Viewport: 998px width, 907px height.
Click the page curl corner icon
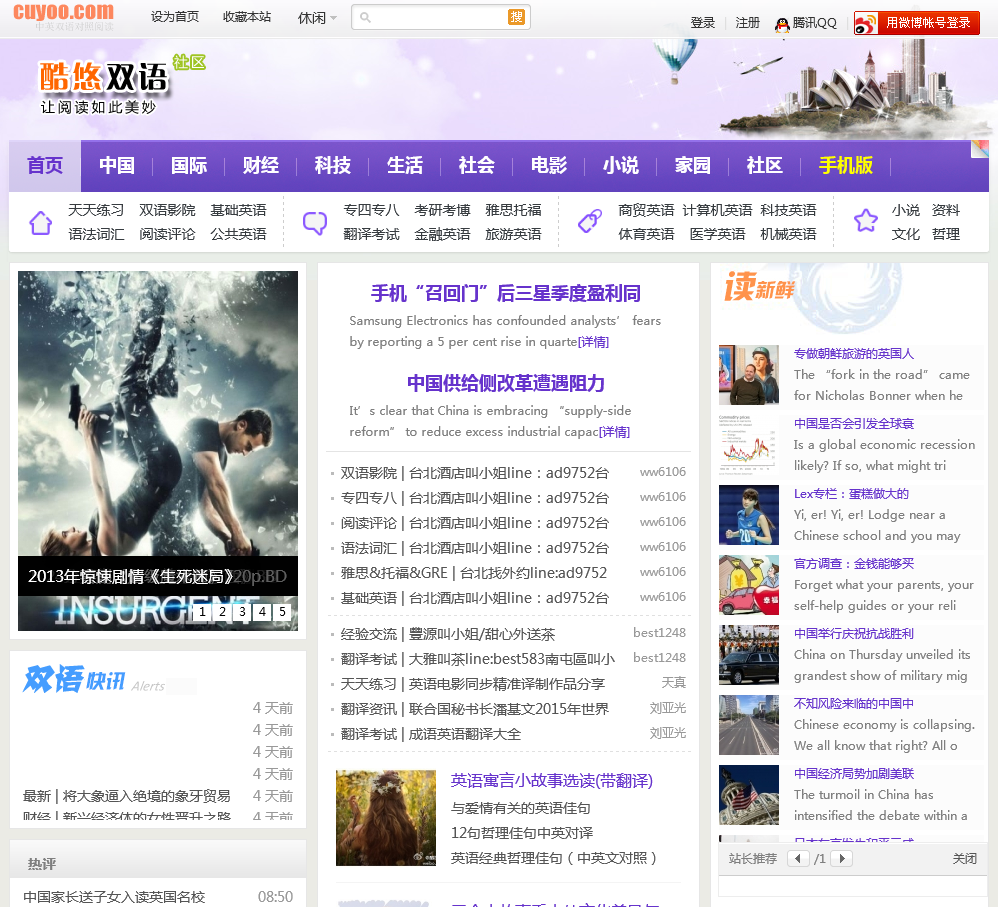click(980, 149)
